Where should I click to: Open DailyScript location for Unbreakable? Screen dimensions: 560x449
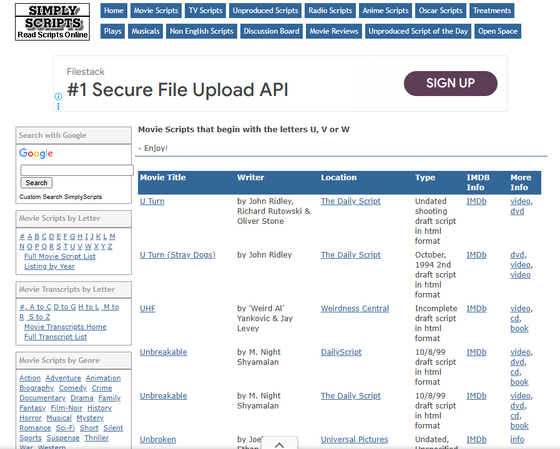click(x=341, y=352)
